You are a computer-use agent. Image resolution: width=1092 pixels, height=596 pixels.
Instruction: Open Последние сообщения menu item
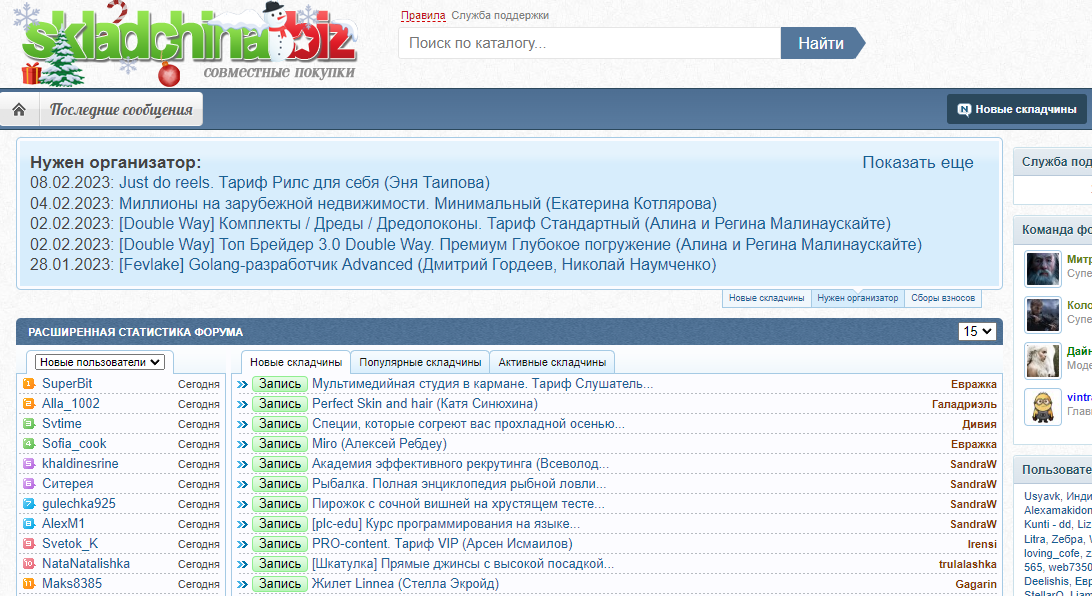(x=121, y=109)
